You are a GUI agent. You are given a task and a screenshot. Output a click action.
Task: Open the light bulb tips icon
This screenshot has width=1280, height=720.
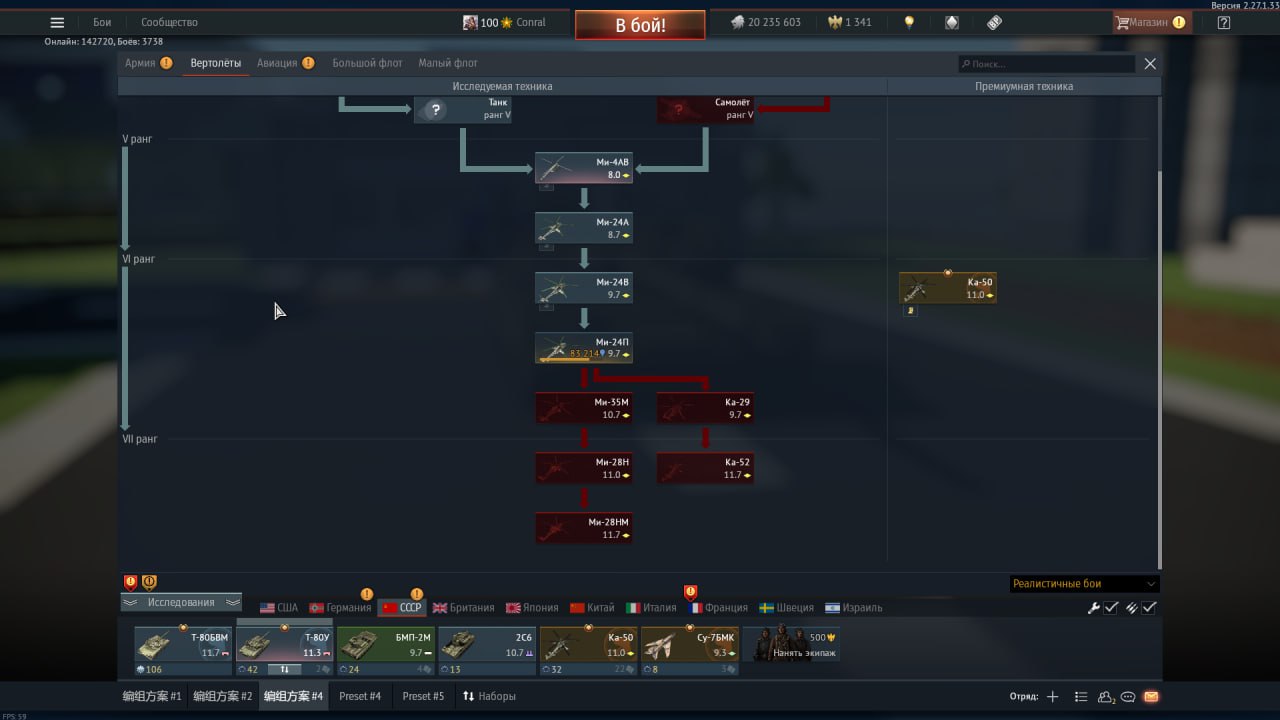coord(909,22)
